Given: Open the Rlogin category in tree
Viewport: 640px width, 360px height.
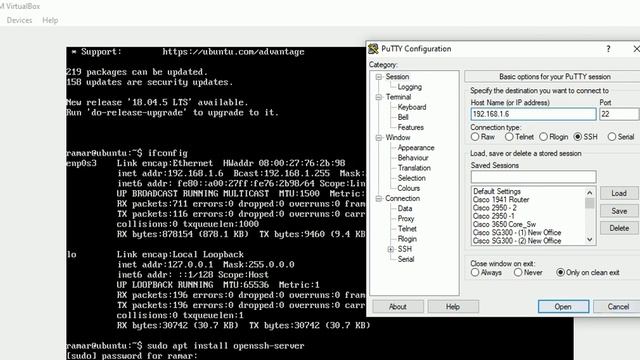Looking at the screenshot, I should 407,239.
